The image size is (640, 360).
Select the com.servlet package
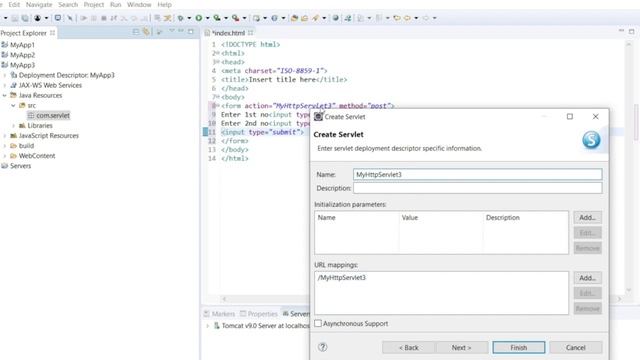(x=53, y=116)
